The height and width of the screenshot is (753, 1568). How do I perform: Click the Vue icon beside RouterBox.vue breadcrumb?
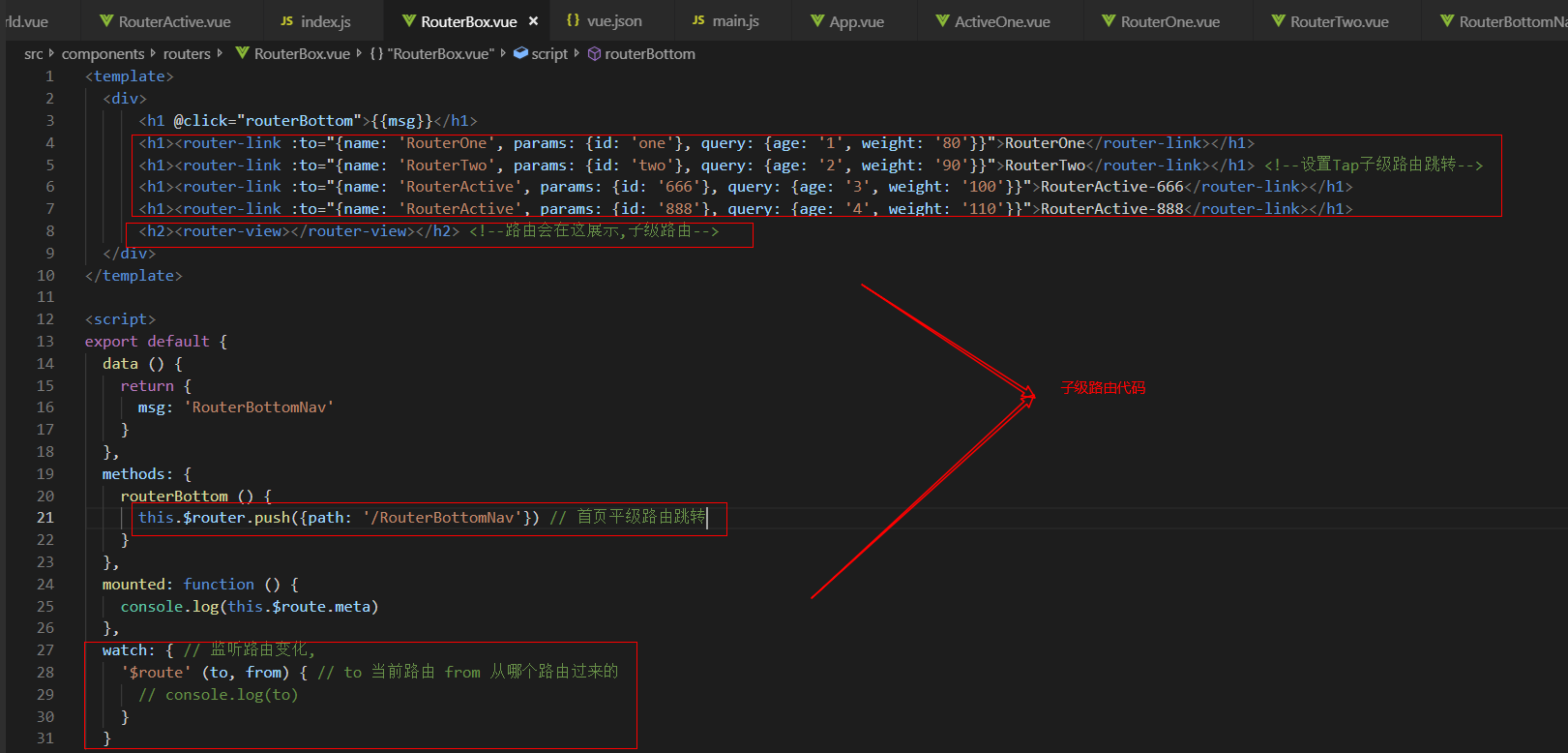click(x=243, y=54)
